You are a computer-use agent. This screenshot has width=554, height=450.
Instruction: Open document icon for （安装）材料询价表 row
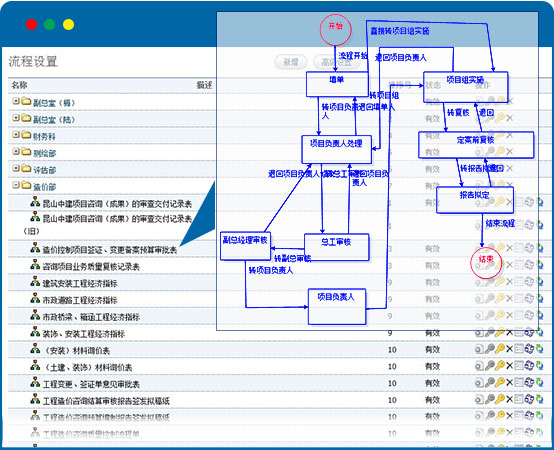(x=479, y=349)
